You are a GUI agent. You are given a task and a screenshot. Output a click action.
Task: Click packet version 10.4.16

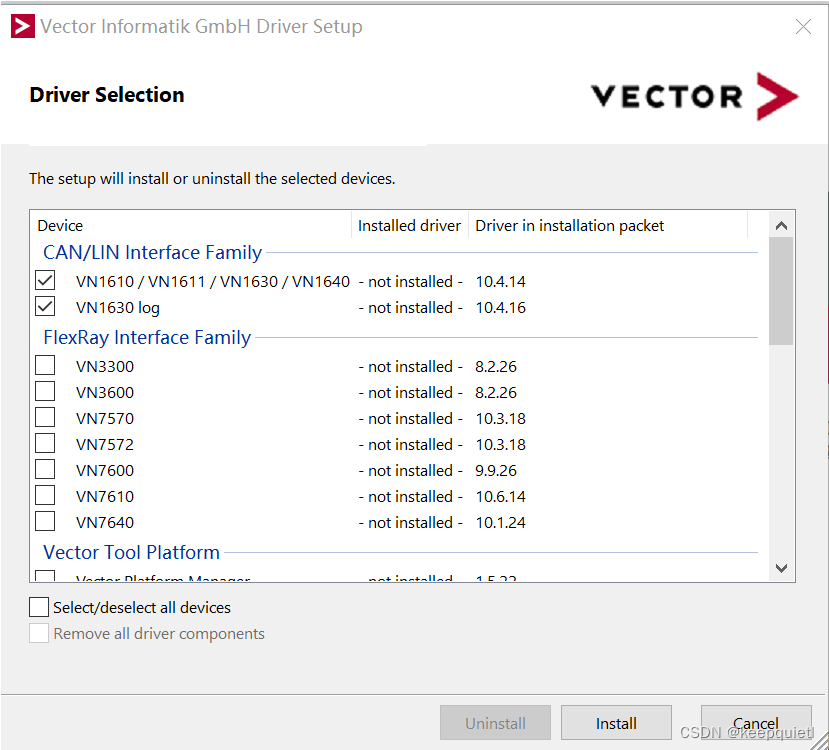click(x=500, y=308)
